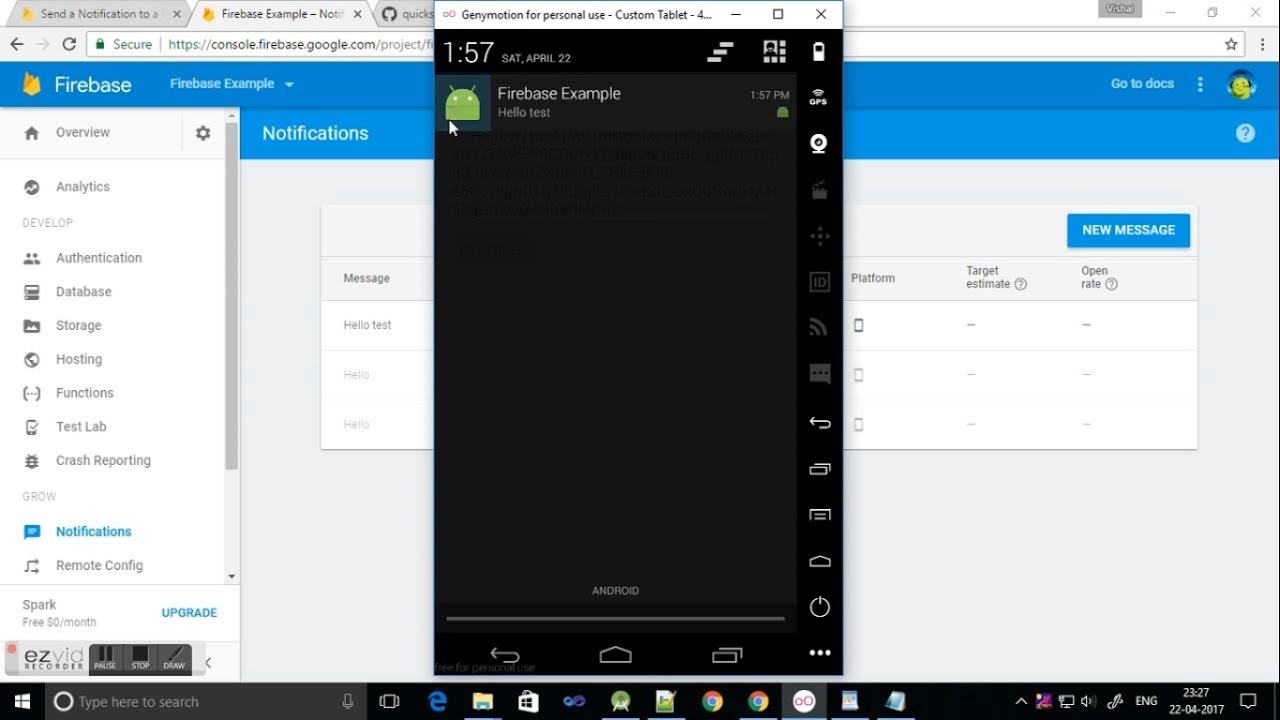
Task: Click Genymotion sidebar recent apps button
Action: click(x=819, y=469)
